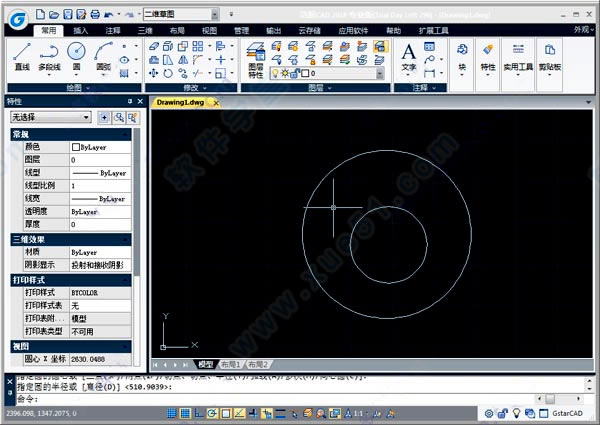This screenshot has height=425, width=600.
Task: Select the Arc (圆弧) tool
Action: [x=103, y=57]
